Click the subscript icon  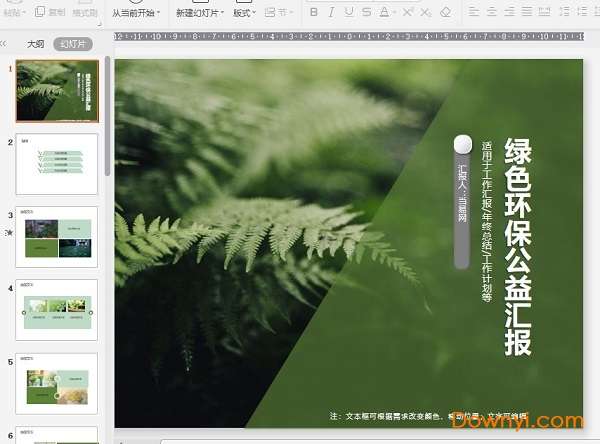tap(427, 13)
